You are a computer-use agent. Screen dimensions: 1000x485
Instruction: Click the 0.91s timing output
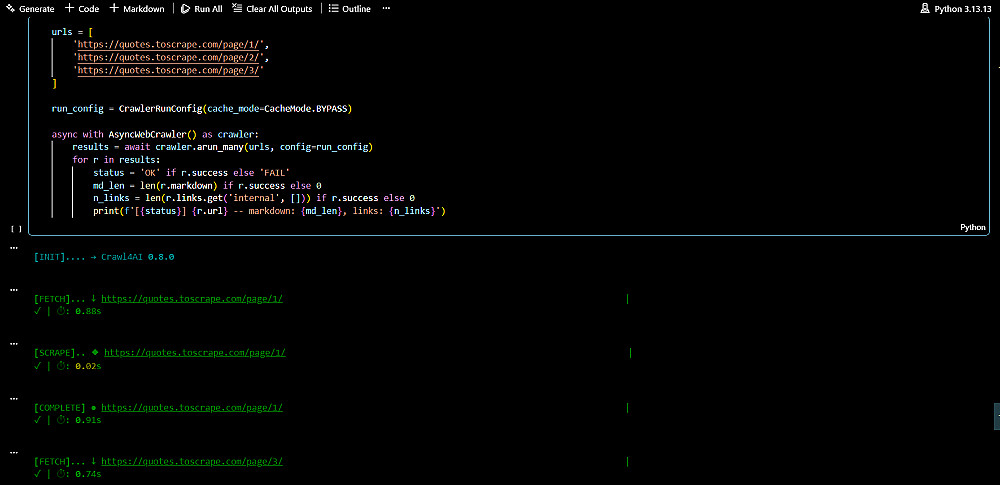click(x=89, y=420)
